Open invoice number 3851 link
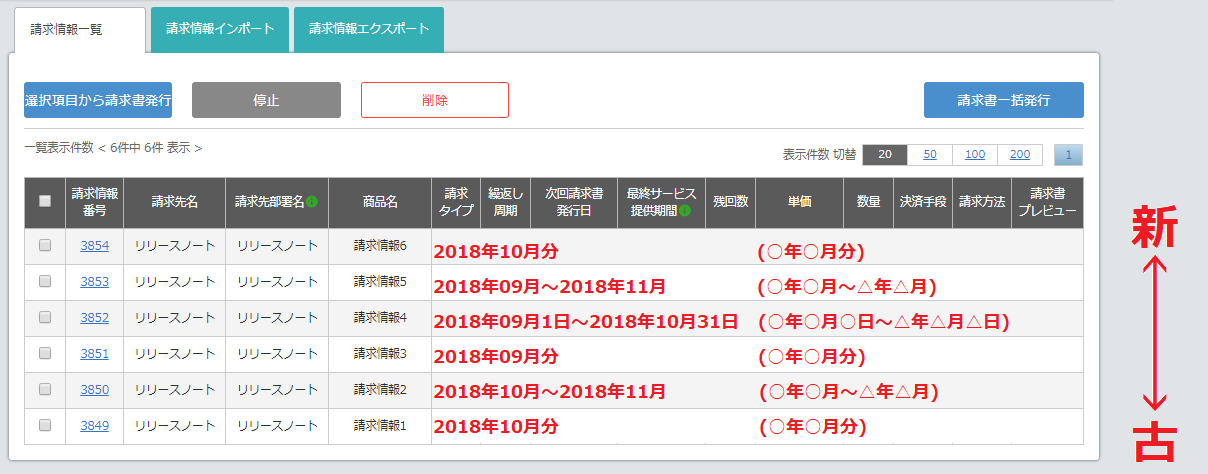 click(x=95, y=354)
